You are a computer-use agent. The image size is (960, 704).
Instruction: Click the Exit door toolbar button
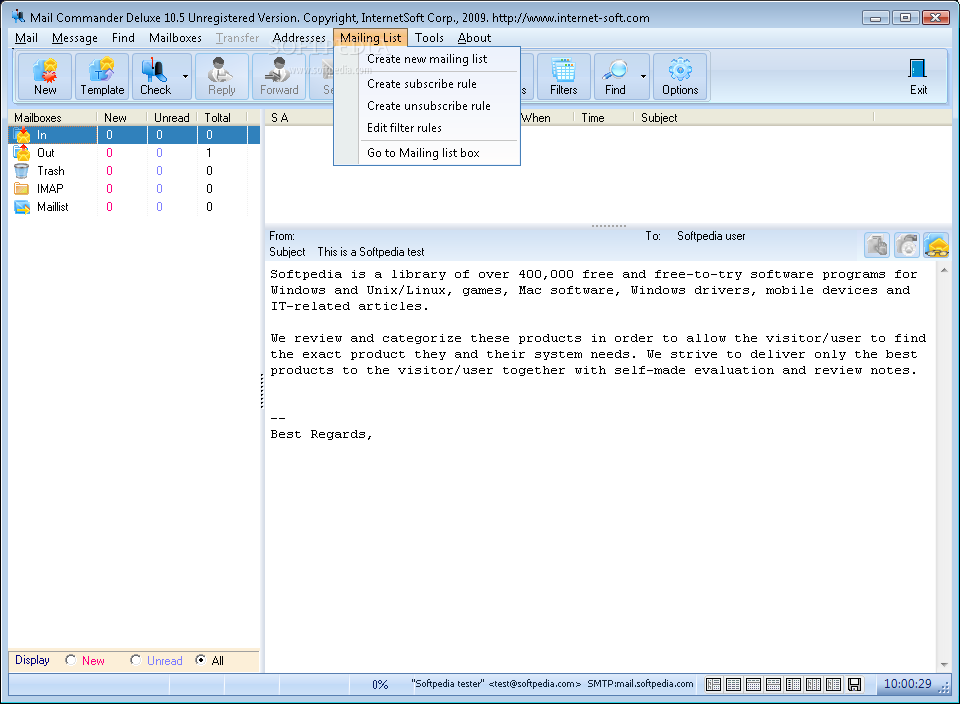tap(918, 77)
